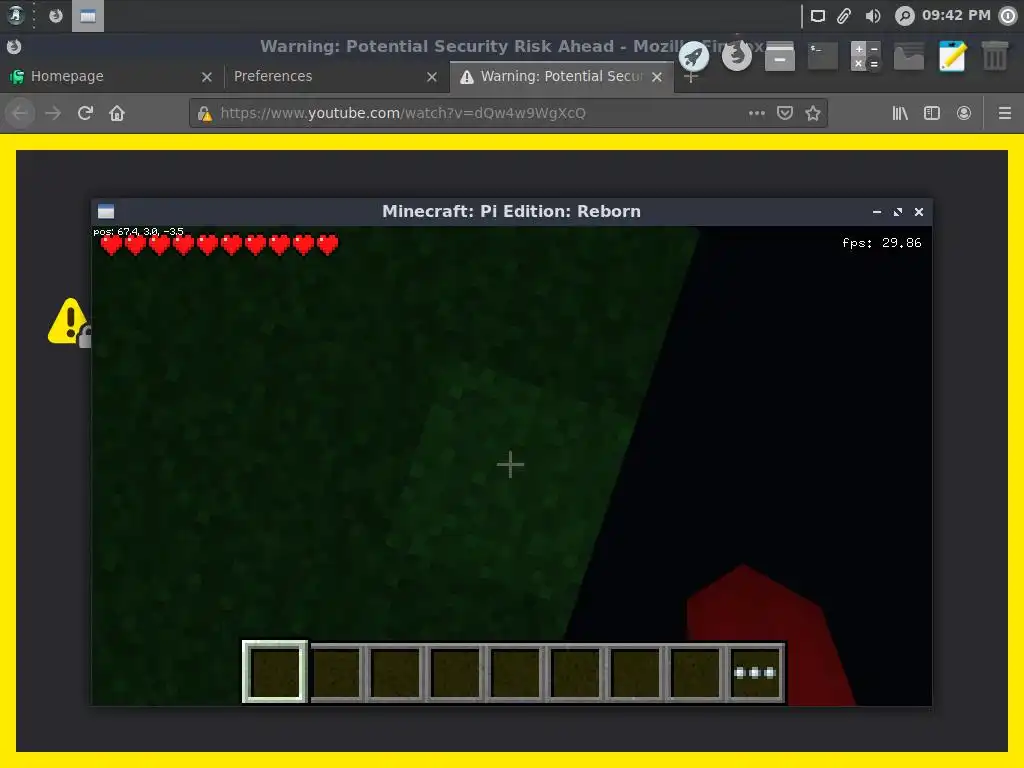1024x768 pixels.
Task: Open the Firefox account icon
Action: tap(963, 113)
